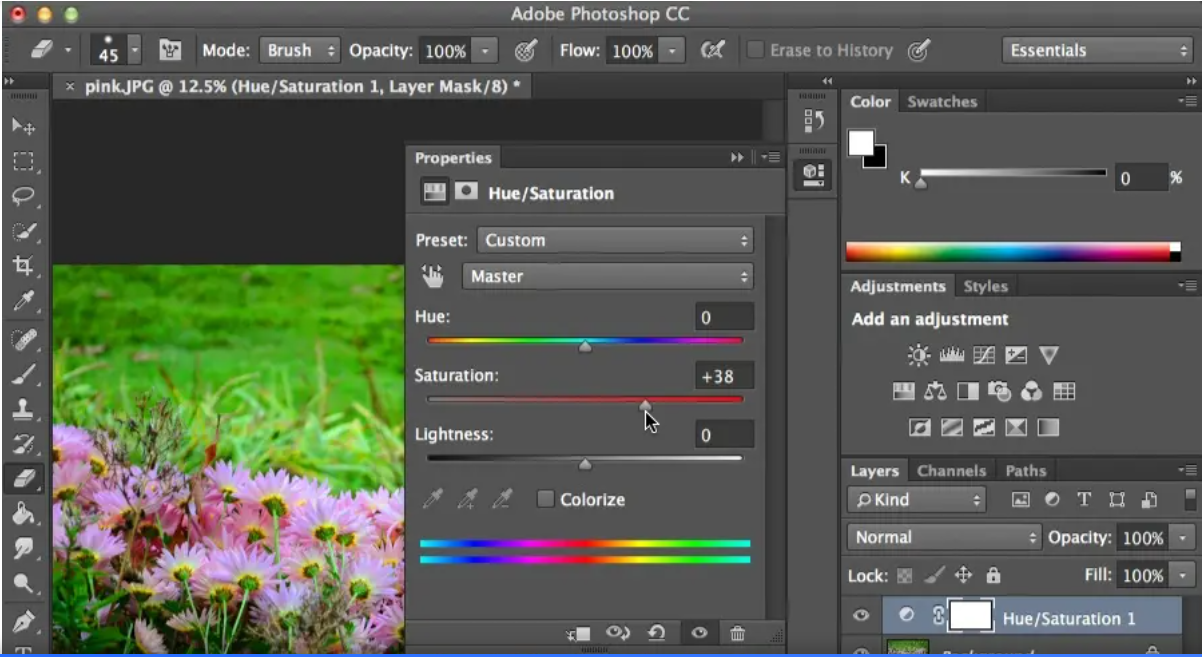Click the on-image adjustment hand tool
This screenshot has height=657, width=1202.
[433, 276]
